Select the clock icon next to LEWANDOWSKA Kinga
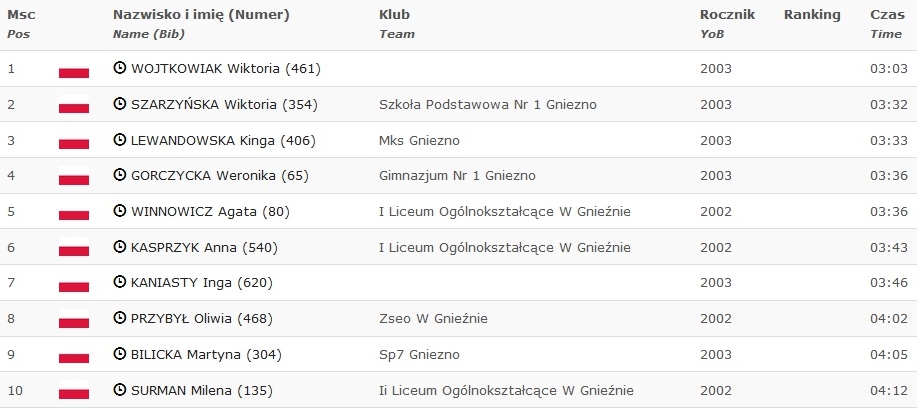Image resolution: width=917 pixels, height=409 pixels. (x=119, y=139)
